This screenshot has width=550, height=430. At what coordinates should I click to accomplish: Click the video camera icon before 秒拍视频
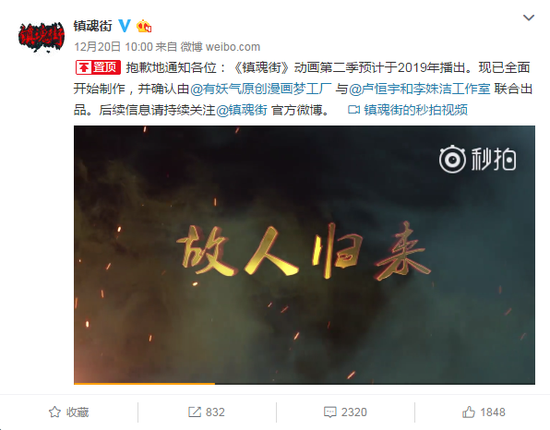click(x=354, y=110)
